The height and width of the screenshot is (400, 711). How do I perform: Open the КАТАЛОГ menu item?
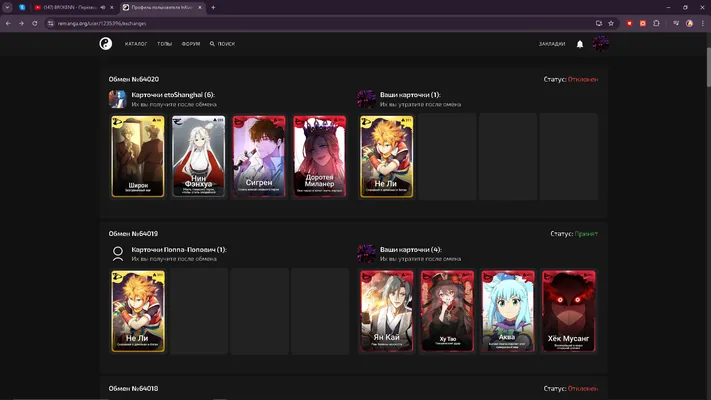tap(136, 44)
